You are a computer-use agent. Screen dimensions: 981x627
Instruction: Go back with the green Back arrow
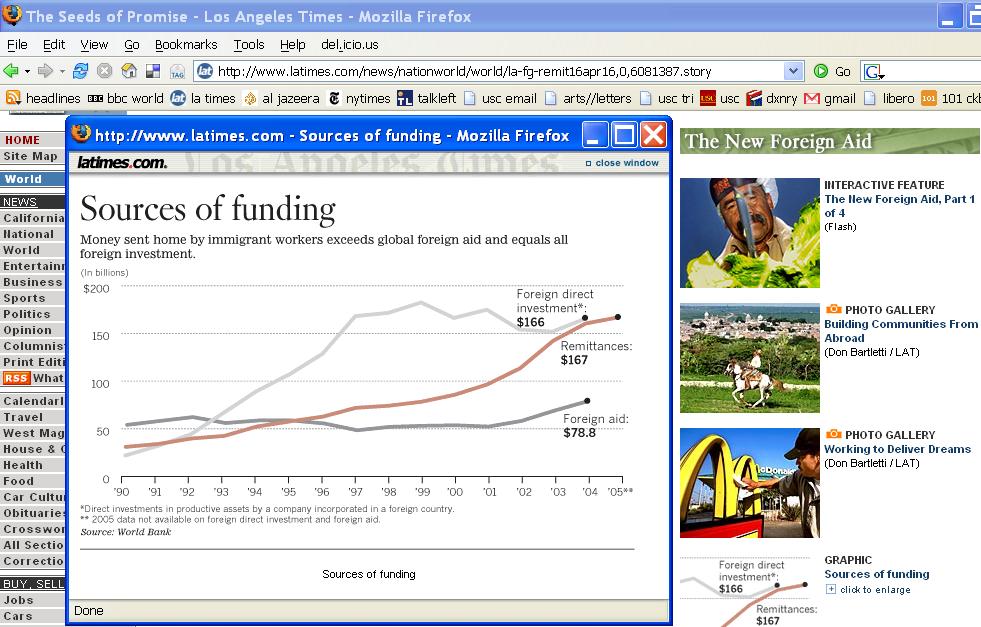(x=11, y=71)
